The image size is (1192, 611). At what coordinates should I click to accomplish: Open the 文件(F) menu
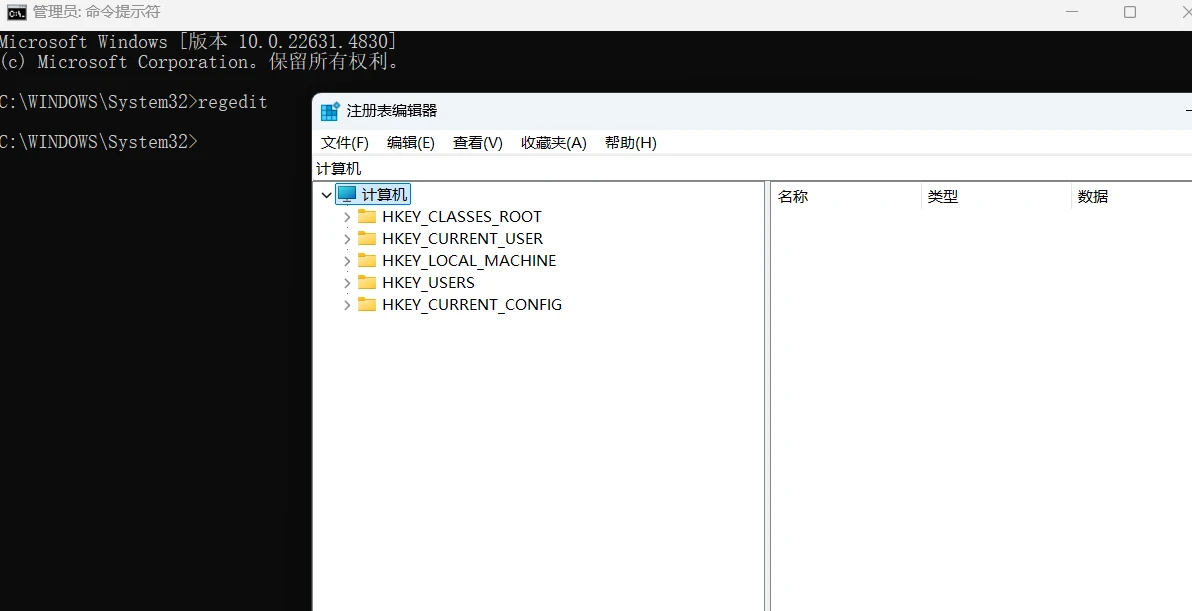click(344, 142)
